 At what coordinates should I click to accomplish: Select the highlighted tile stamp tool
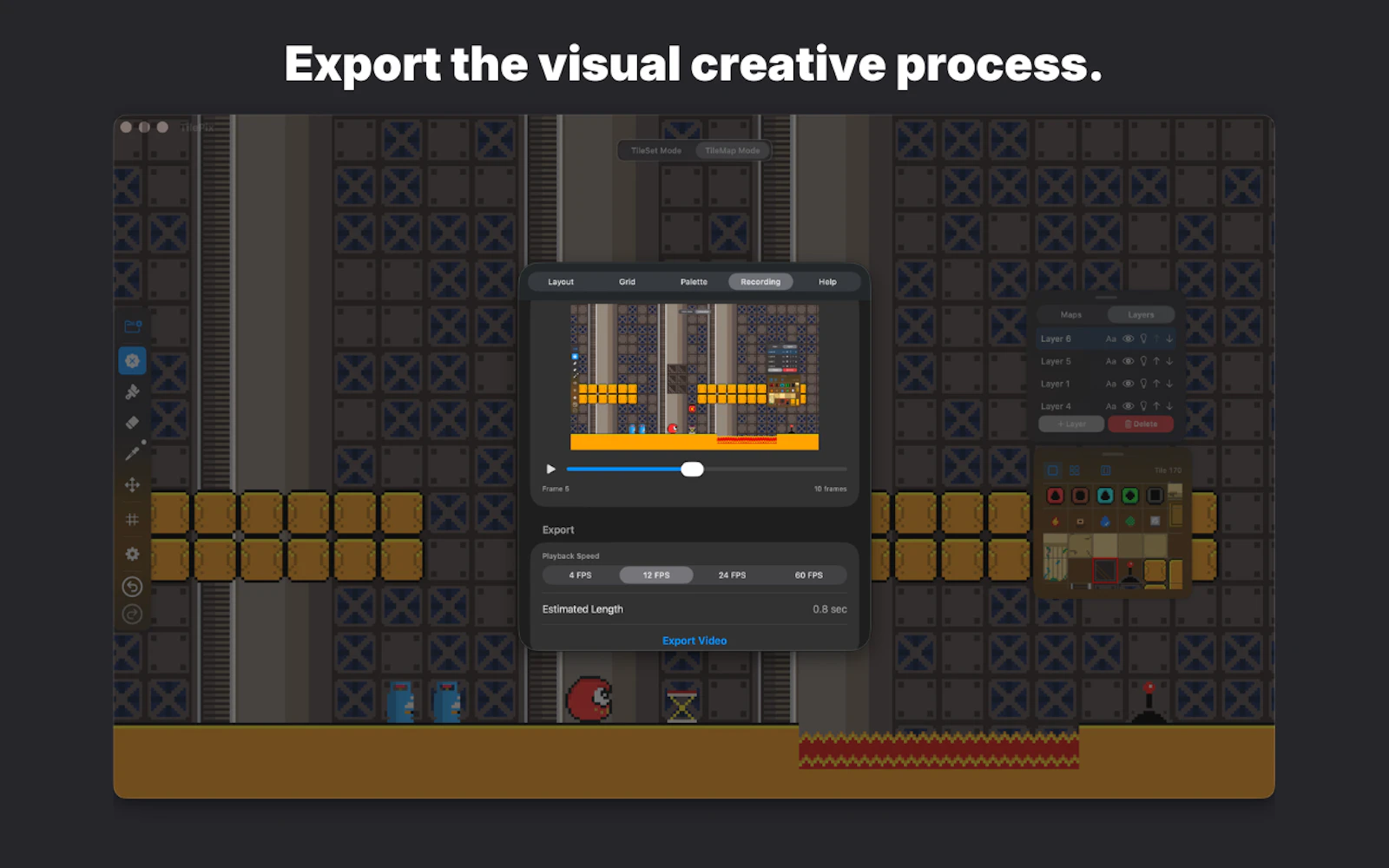coord(132,360)
